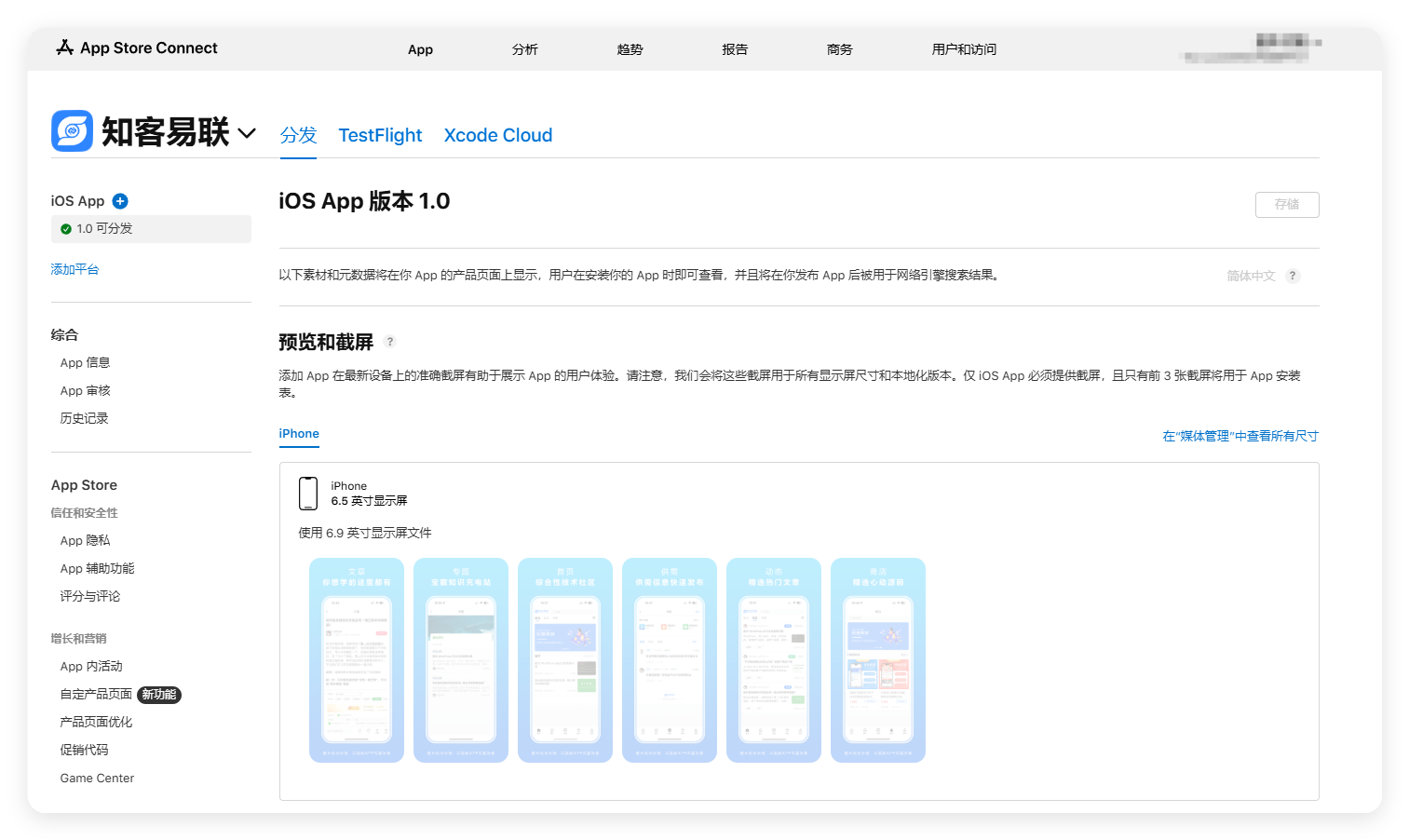This screenshot has height=840, width=1409.
Task: Open App 隐私 in sidebar
Action: (x=86, y=541)
